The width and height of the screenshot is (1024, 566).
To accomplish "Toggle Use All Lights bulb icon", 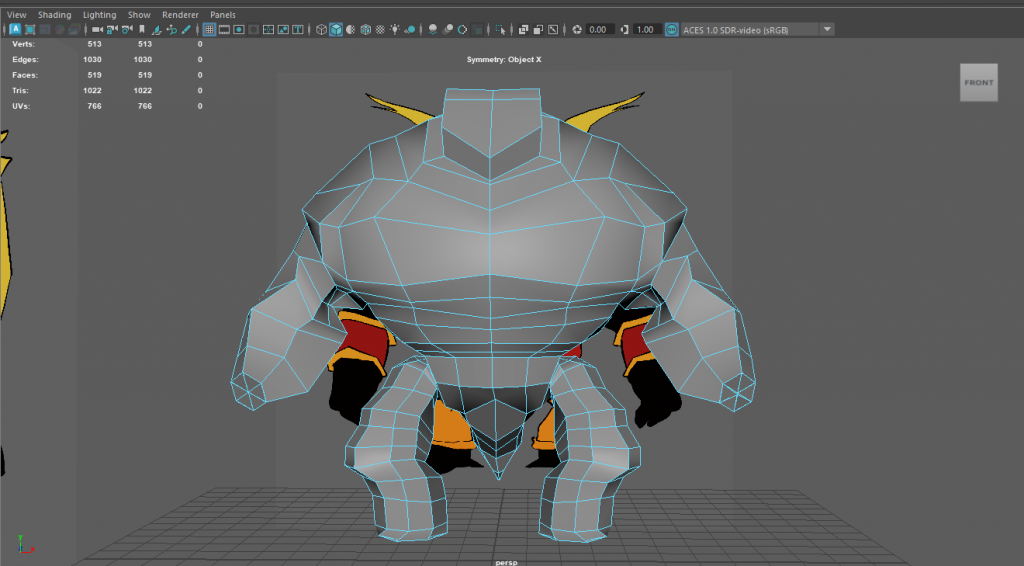I will [x=395, y=29].
